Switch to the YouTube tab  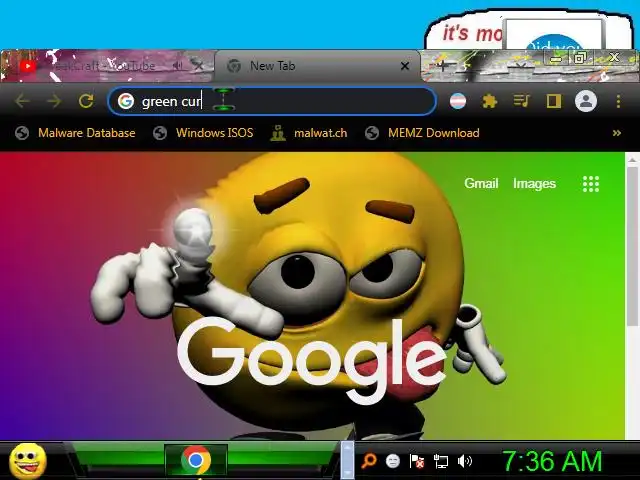(107, 66)
